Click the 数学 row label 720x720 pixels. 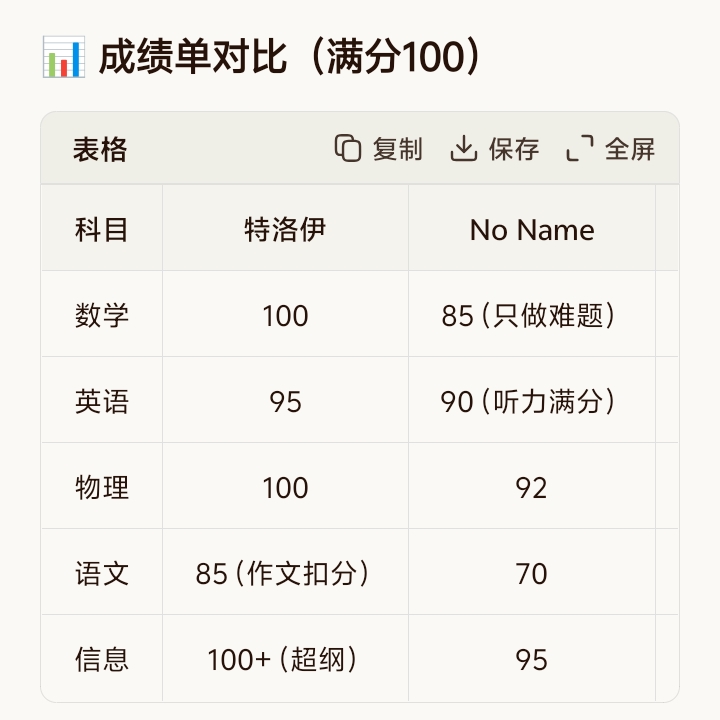point(102,316)
